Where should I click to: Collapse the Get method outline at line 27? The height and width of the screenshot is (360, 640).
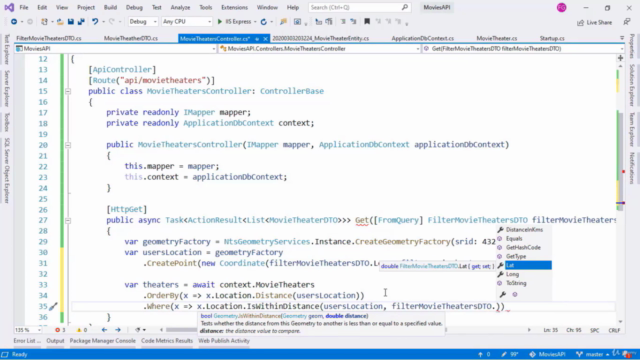click(x=68, y=220)
